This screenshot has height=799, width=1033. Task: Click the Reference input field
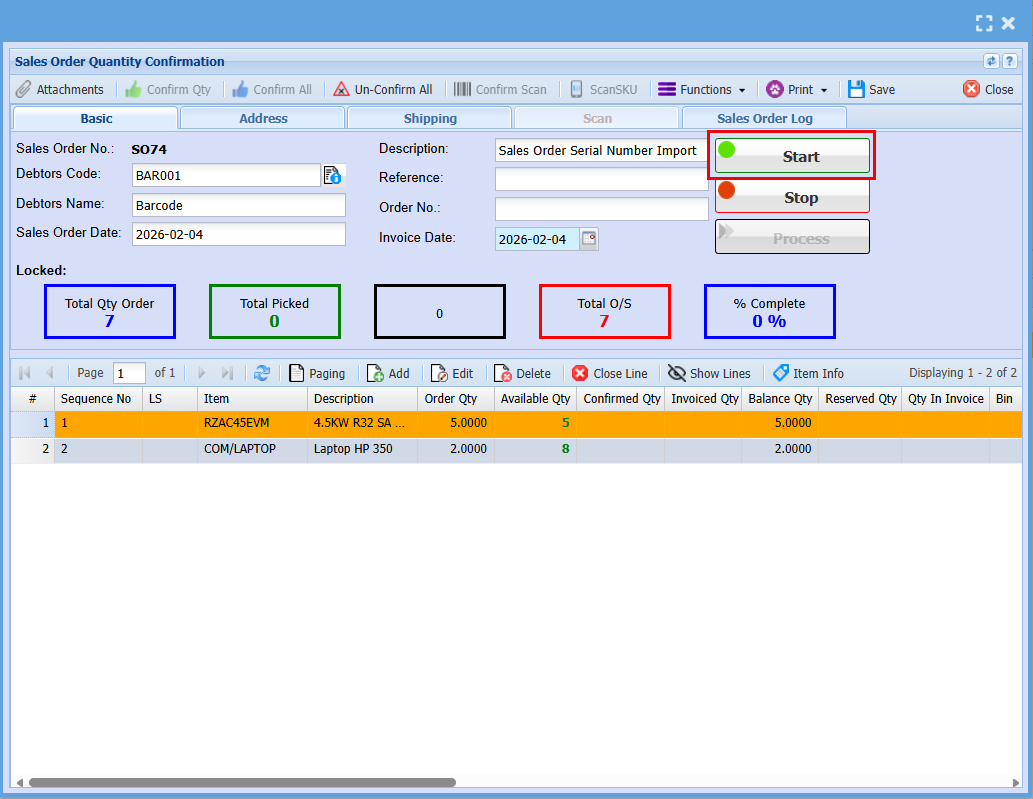coord(601,179)
